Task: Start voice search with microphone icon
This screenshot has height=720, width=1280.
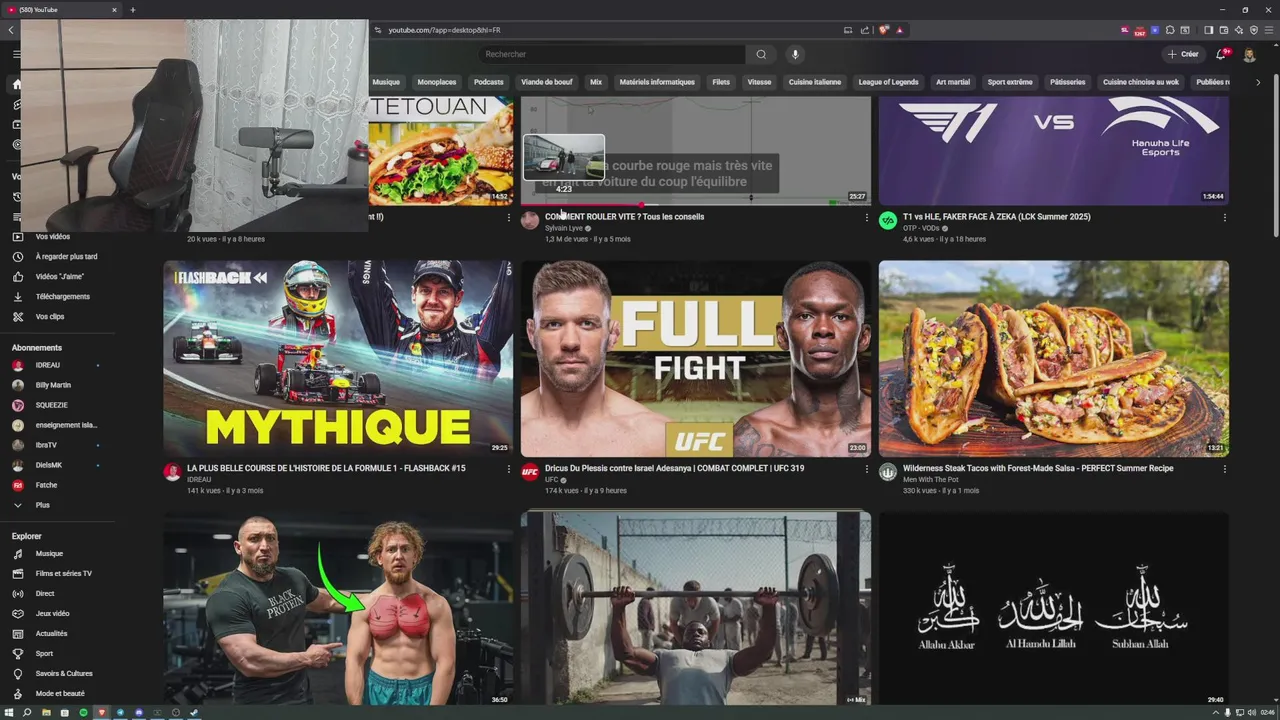Action: pyautogui.click(x=795, y=54)
